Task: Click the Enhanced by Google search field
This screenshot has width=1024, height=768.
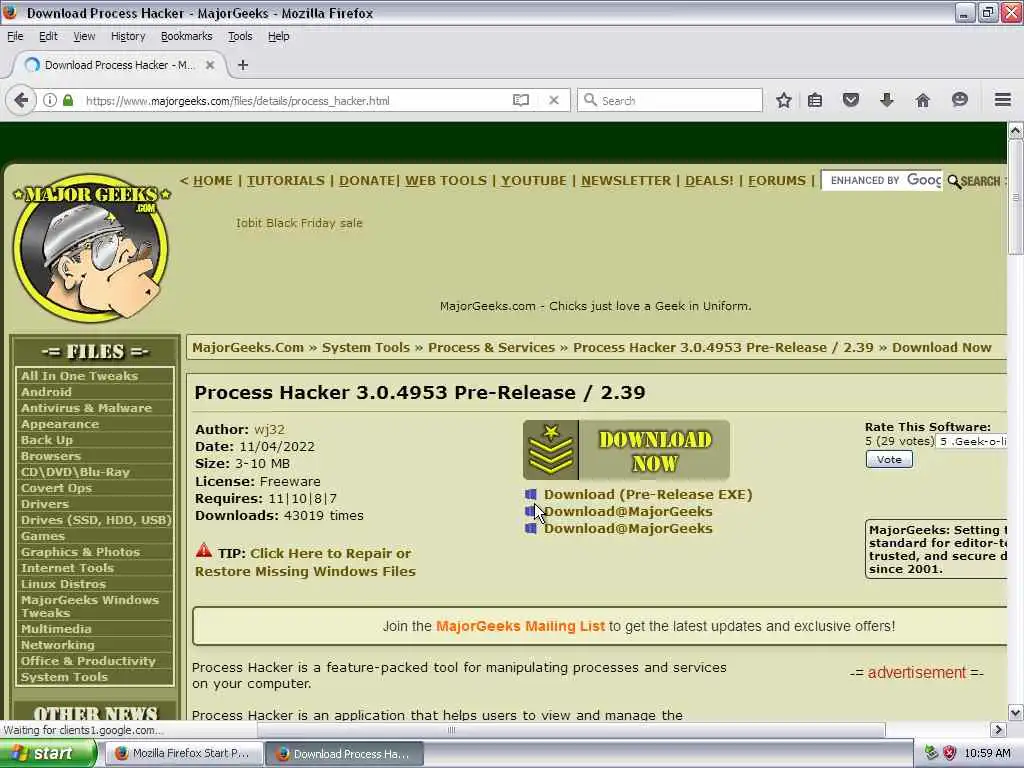Action: pos(884,180)
